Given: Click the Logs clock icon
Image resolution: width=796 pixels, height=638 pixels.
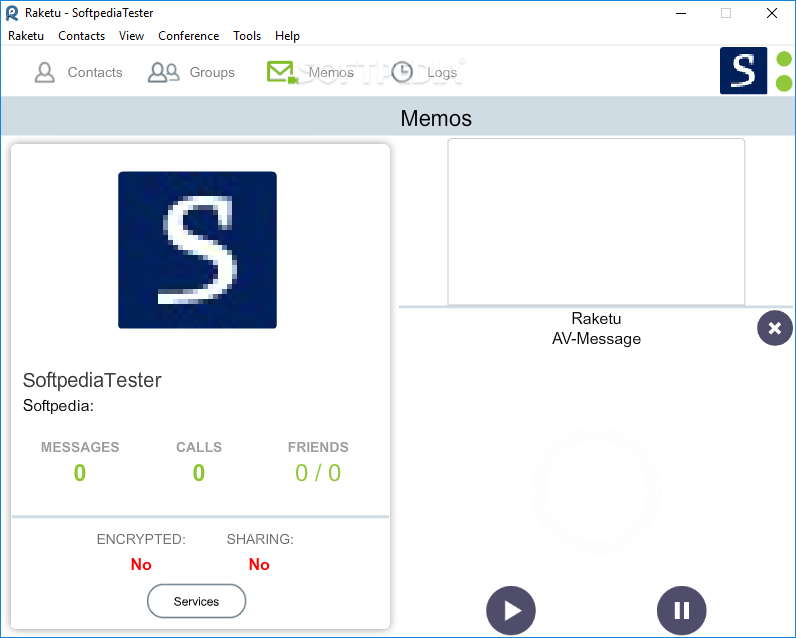Looking at the screenshot, I should [x=402, y=72].
